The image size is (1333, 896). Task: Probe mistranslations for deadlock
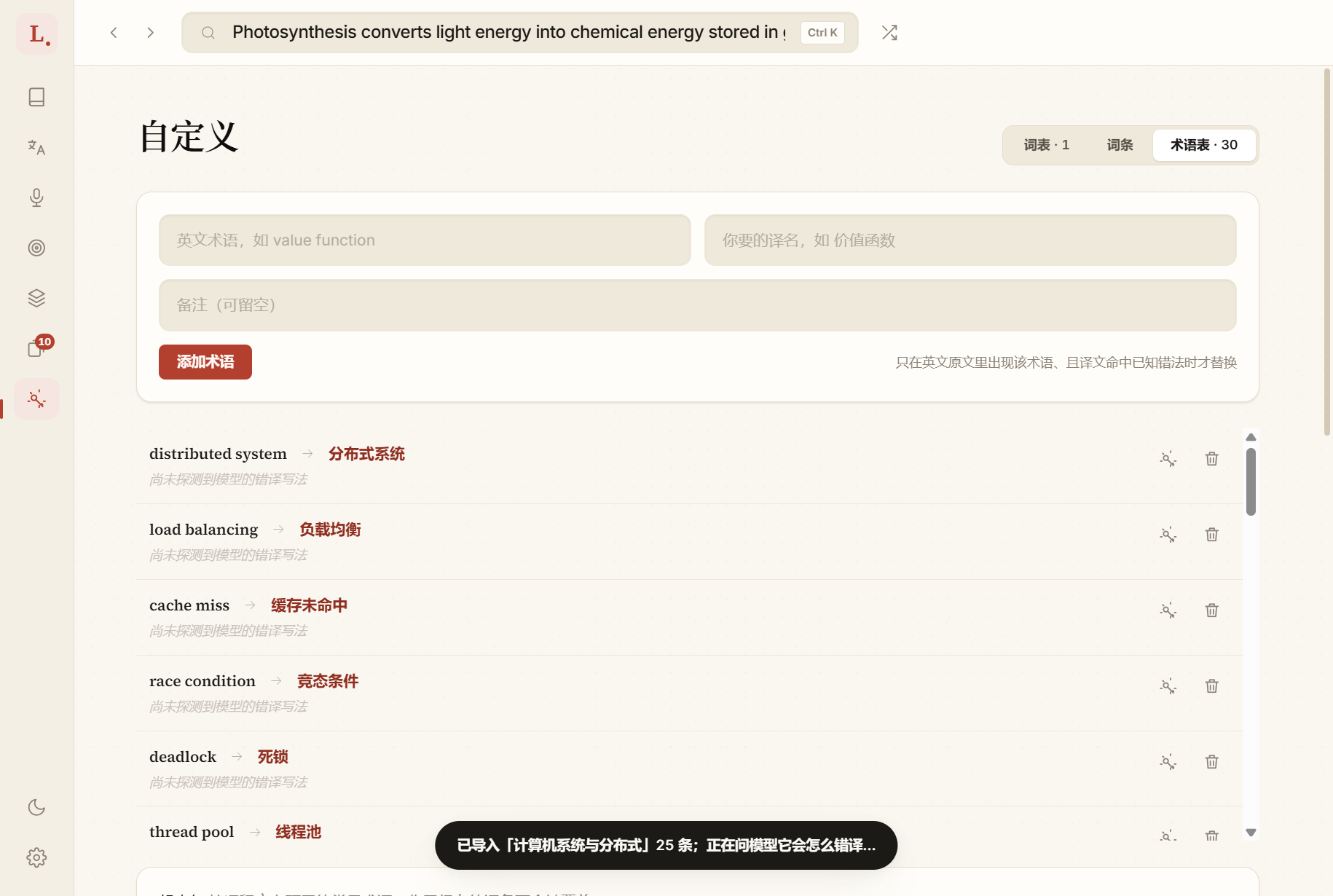click(x=1168, y=762)
